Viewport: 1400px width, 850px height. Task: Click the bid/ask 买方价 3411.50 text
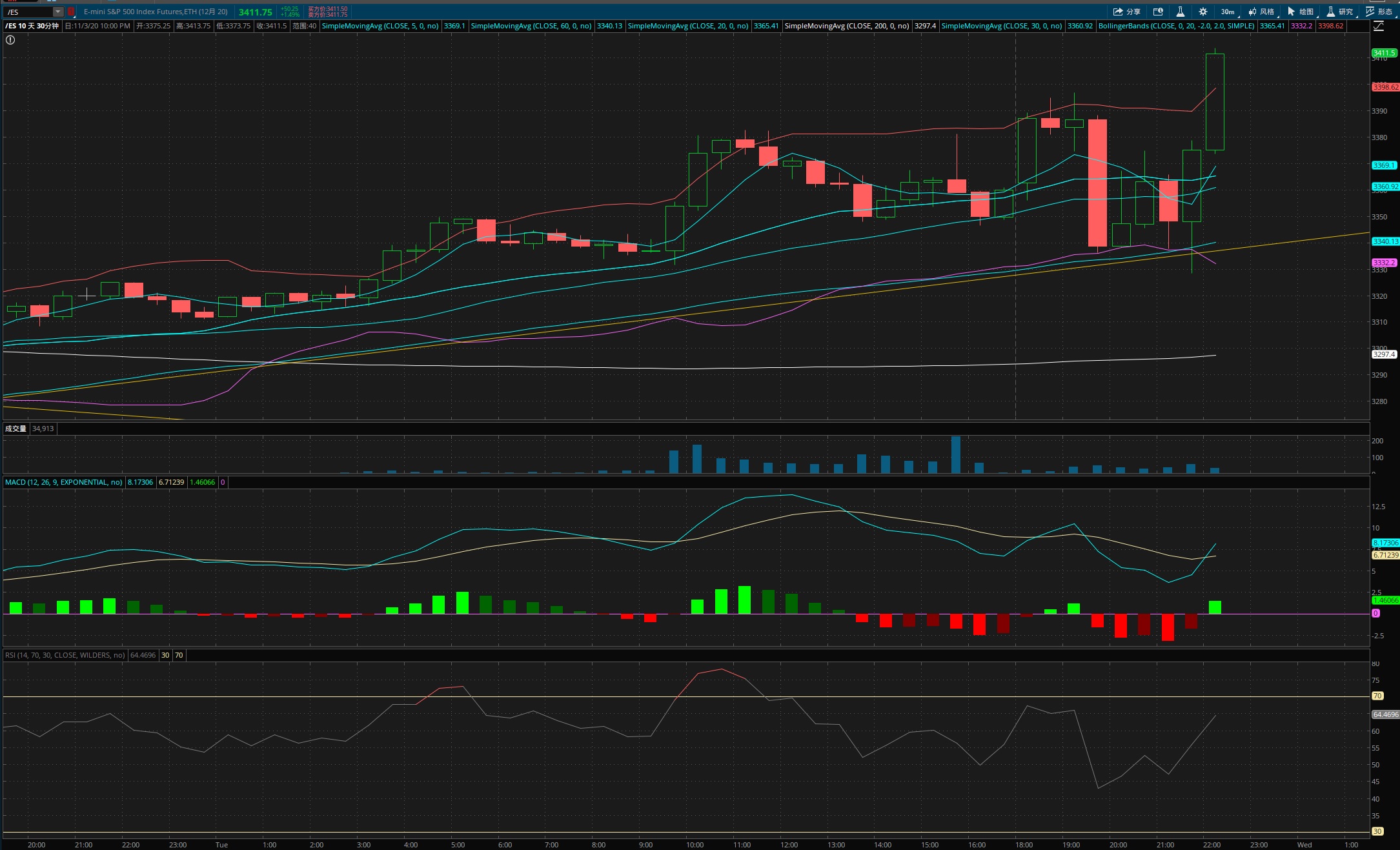tap(328, 9)
